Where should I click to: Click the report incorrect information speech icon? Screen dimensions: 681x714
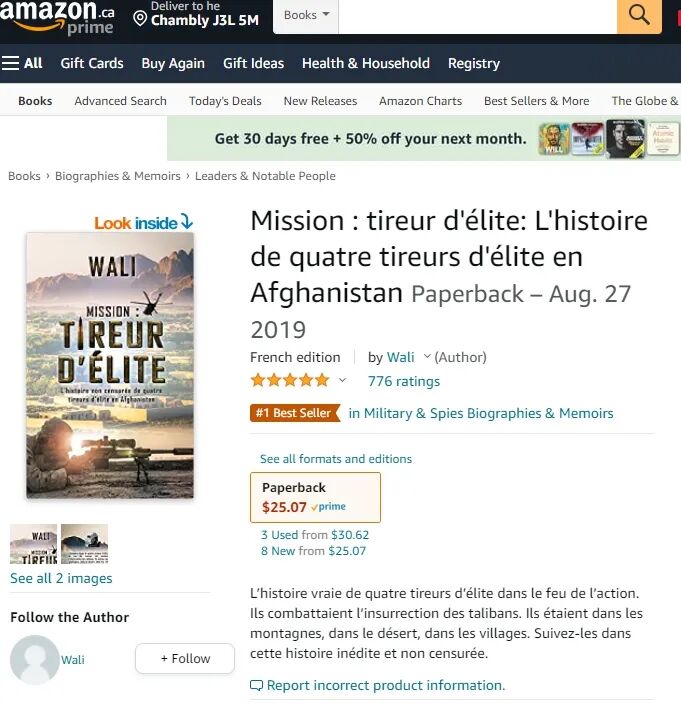(256, 685)
